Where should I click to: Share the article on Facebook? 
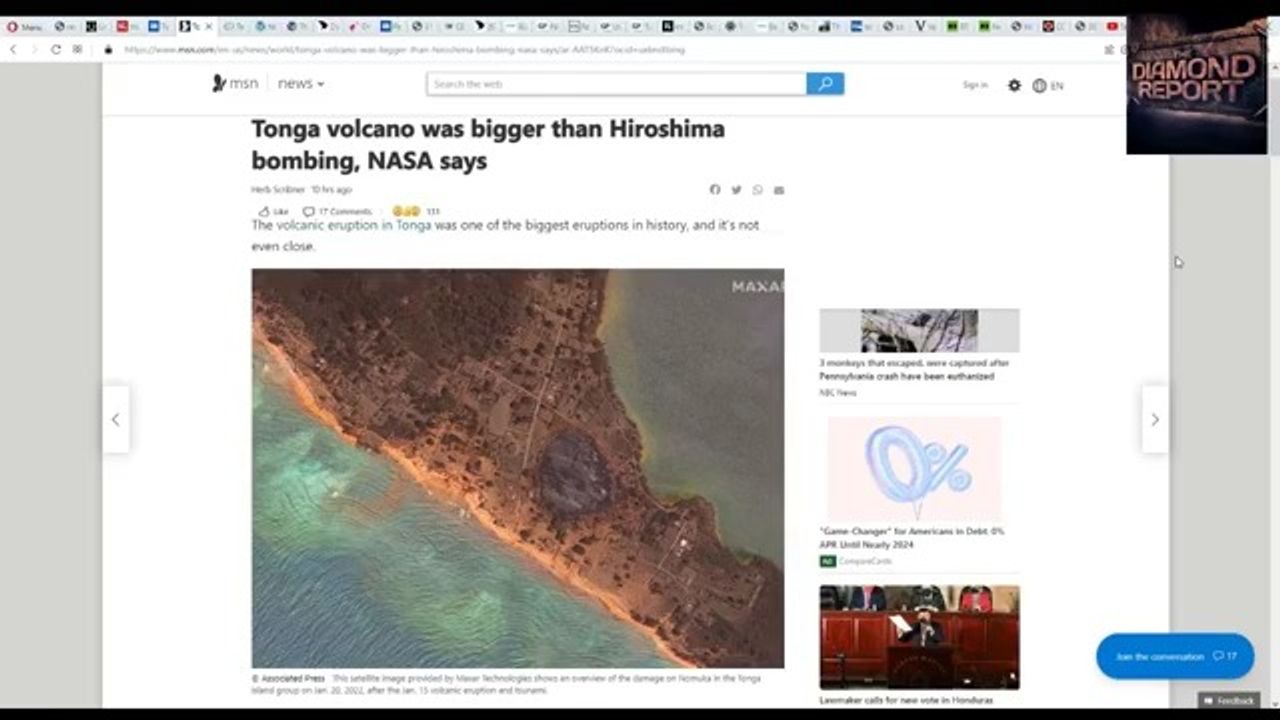click(x=715, y=190)
